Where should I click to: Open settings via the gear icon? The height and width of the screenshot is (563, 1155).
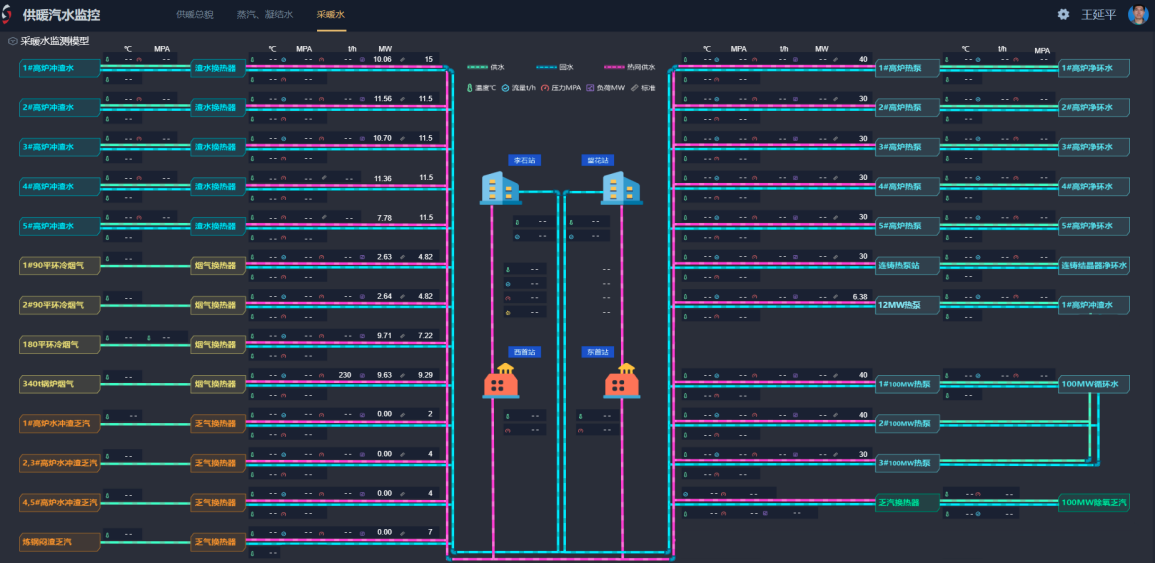[x=1063, y=14]
